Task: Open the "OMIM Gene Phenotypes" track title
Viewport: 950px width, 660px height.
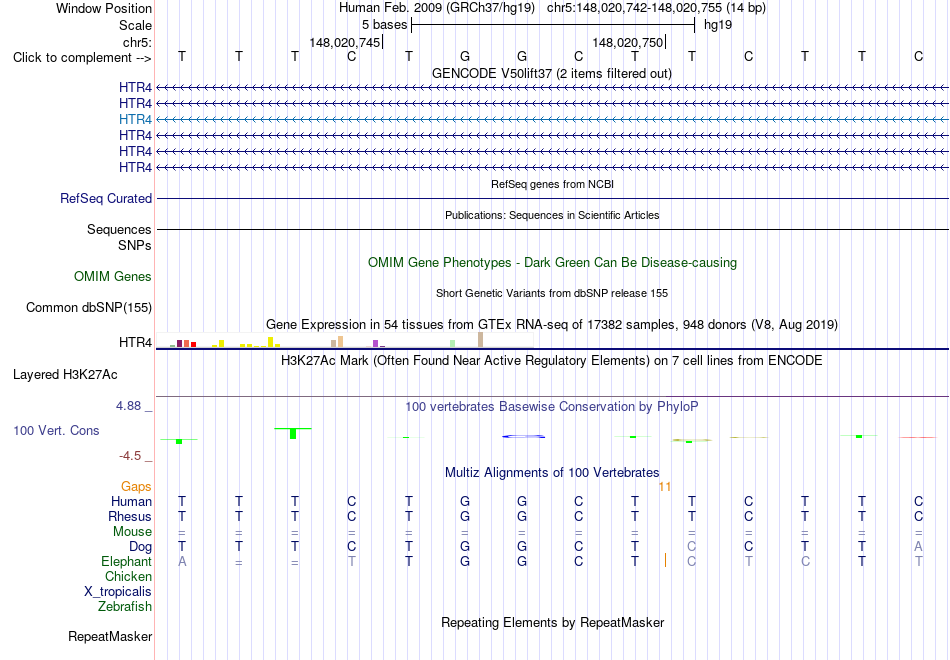Action: tap(552, 262)
